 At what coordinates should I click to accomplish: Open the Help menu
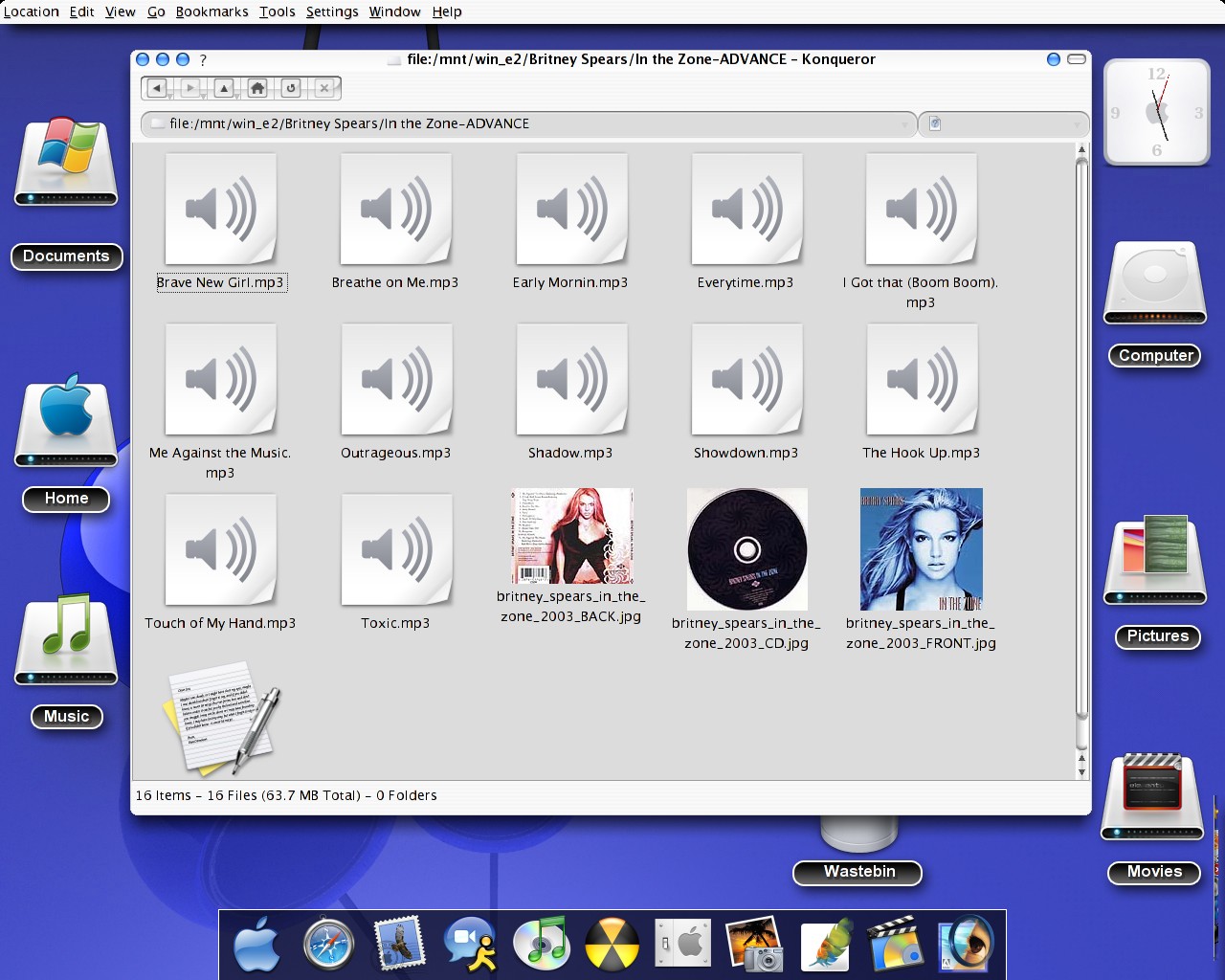(x=447, y=11)
